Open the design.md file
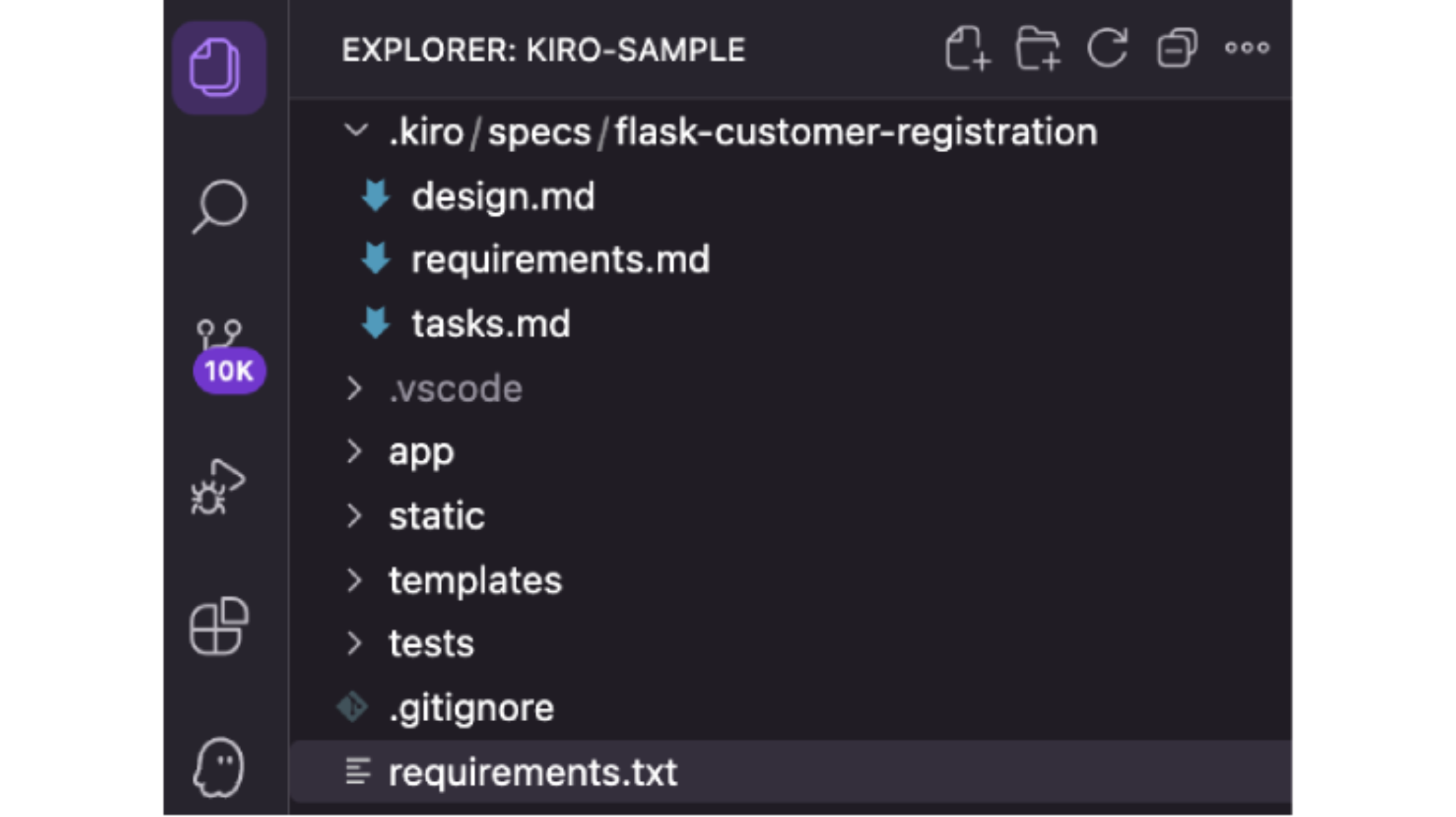Image resolution: width=1456 pixels, height=817 pixels. point(502,197)
